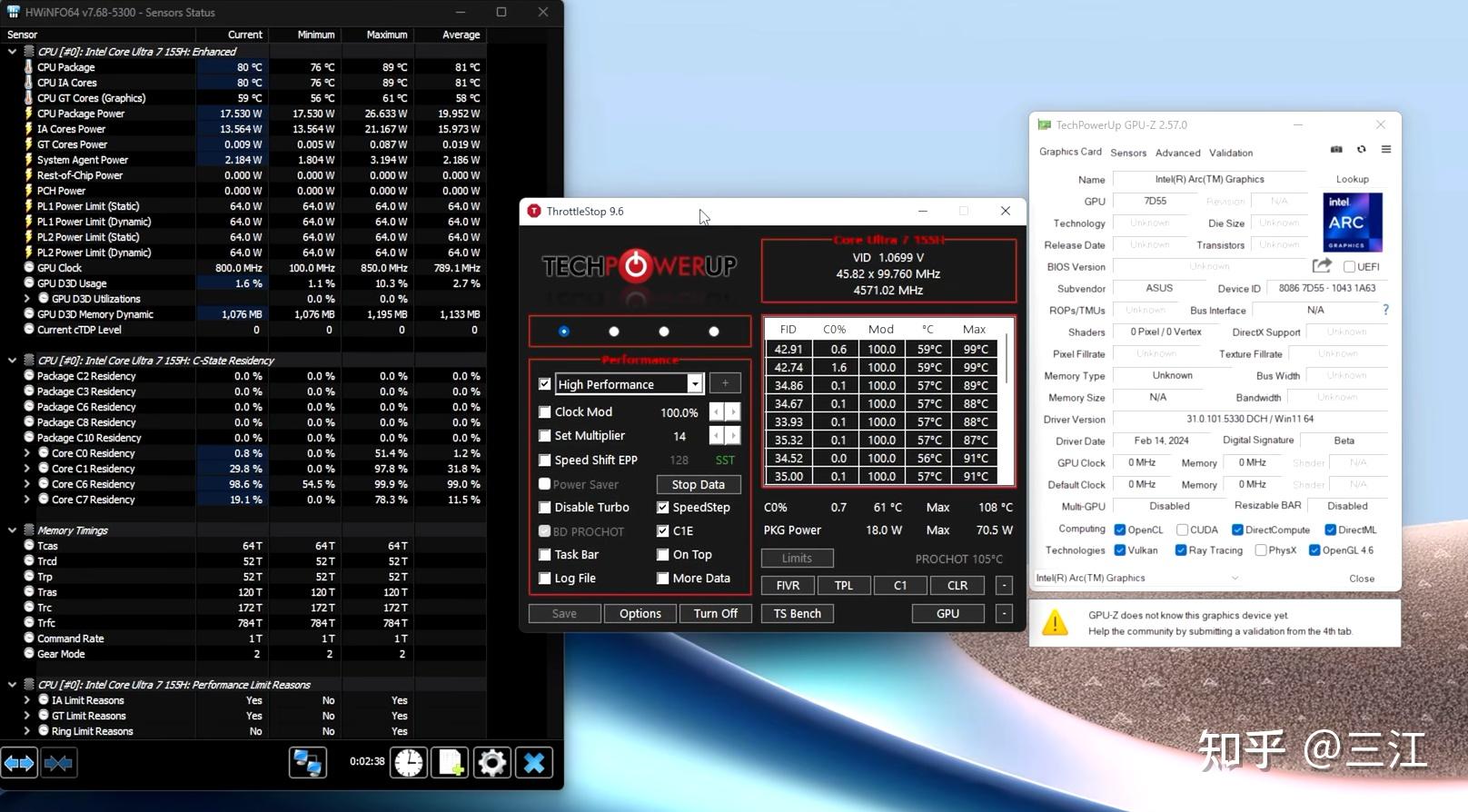Click the blue X icon in HWiNFO toolbar
This screenshot has height=812, width=1468.
(x=534, y=763)
